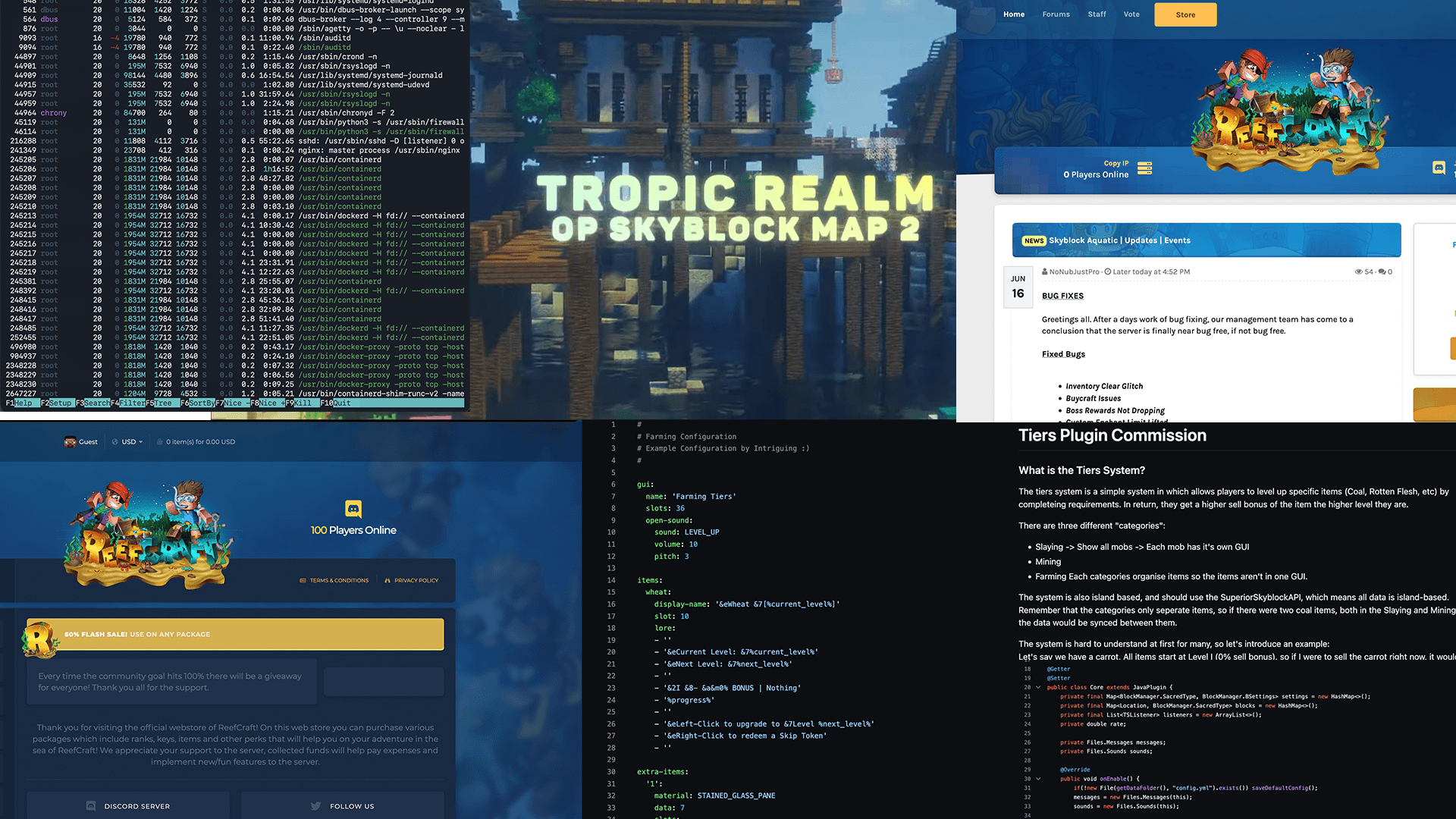Collapse the onEnable method fold chevron at line 30
Image resolution: width=1456 pixels, height=819 pixels.
coord(1038,779)
